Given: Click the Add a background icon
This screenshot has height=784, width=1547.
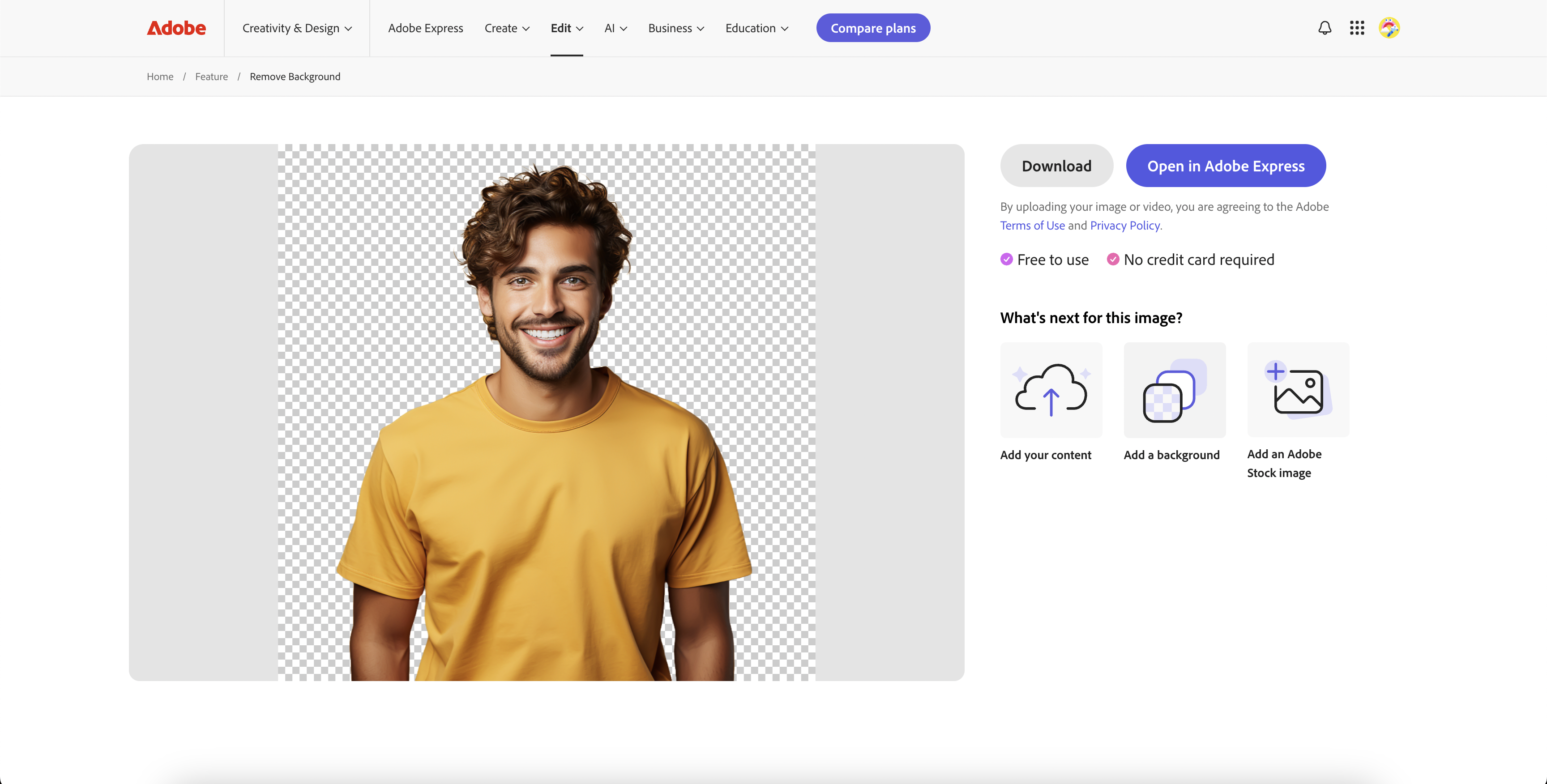Looking at the screenshot, I should pos(1174,390).
